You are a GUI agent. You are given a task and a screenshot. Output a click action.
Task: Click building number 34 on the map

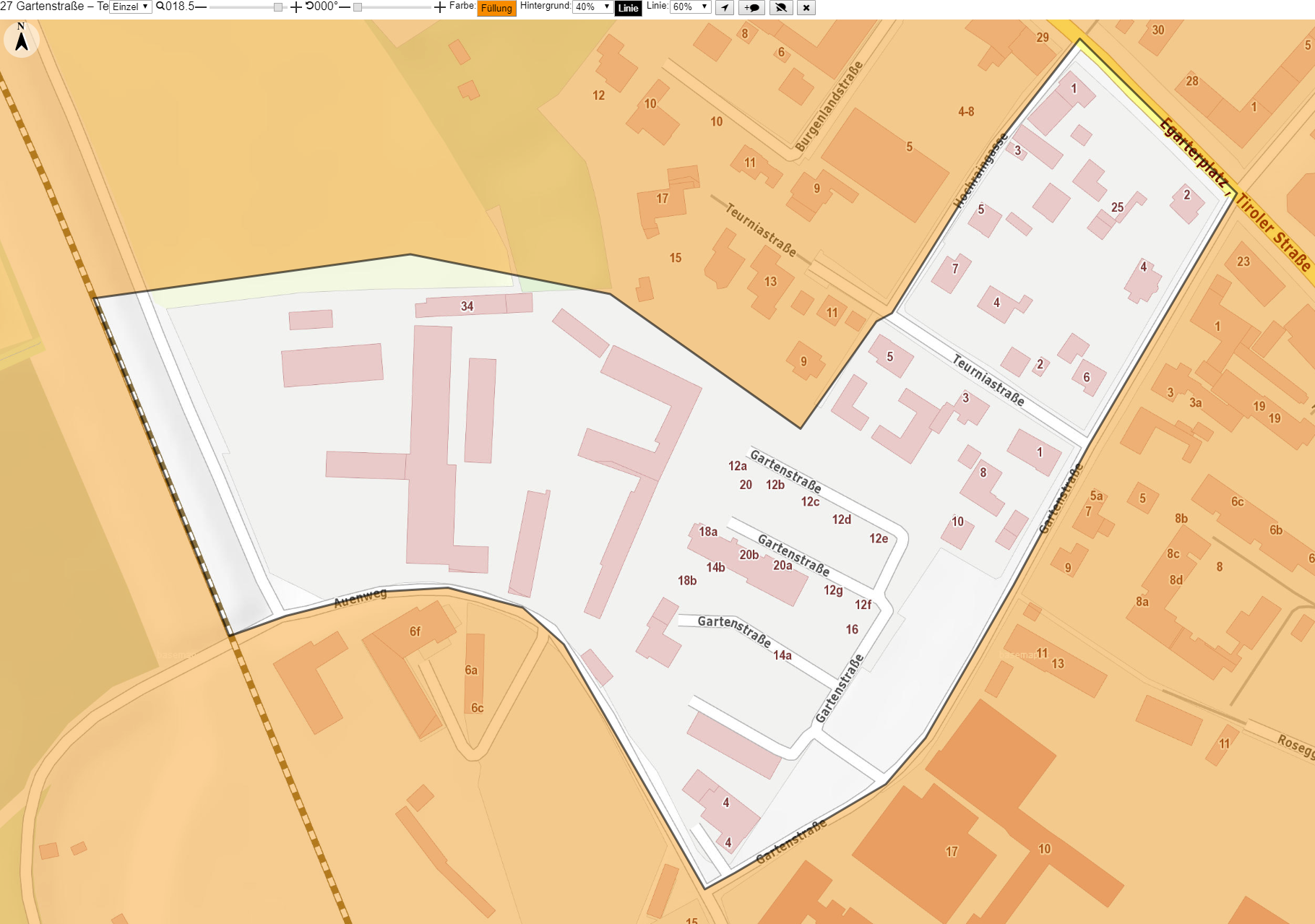pos(467,306)
